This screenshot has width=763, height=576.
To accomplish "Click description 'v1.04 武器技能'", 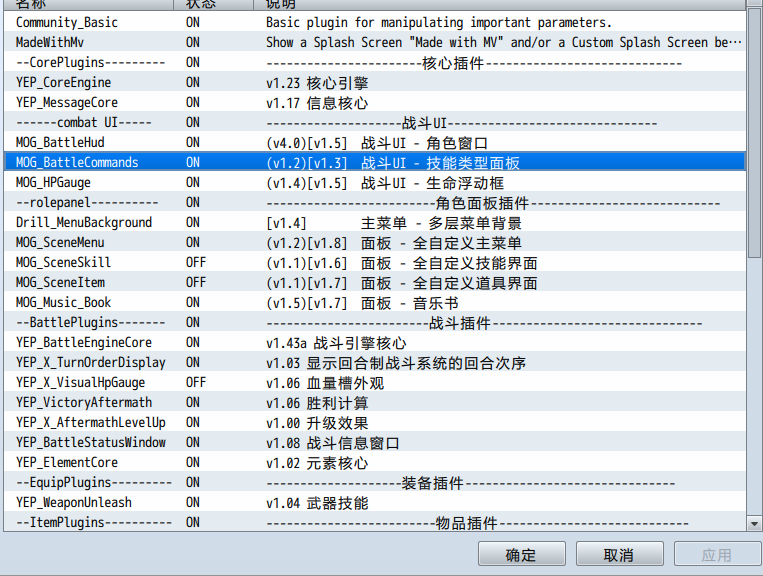I will click(317, 503).
